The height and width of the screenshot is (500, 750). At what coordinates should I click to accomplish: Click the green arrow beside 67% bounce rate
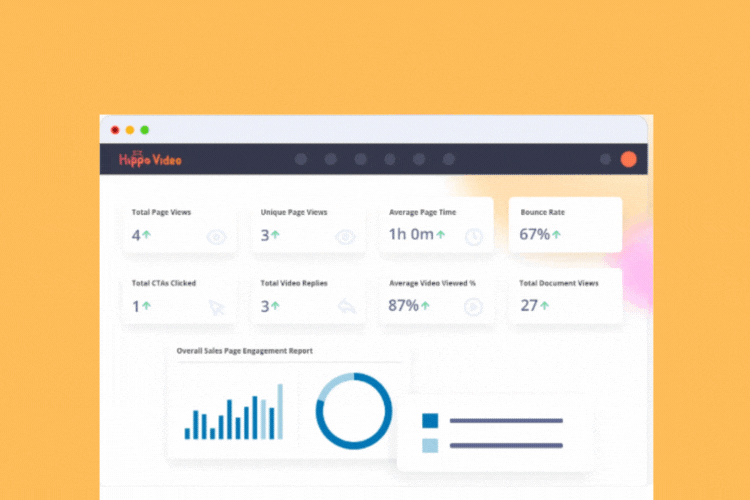pyautogui.click(x=556, y=234)
